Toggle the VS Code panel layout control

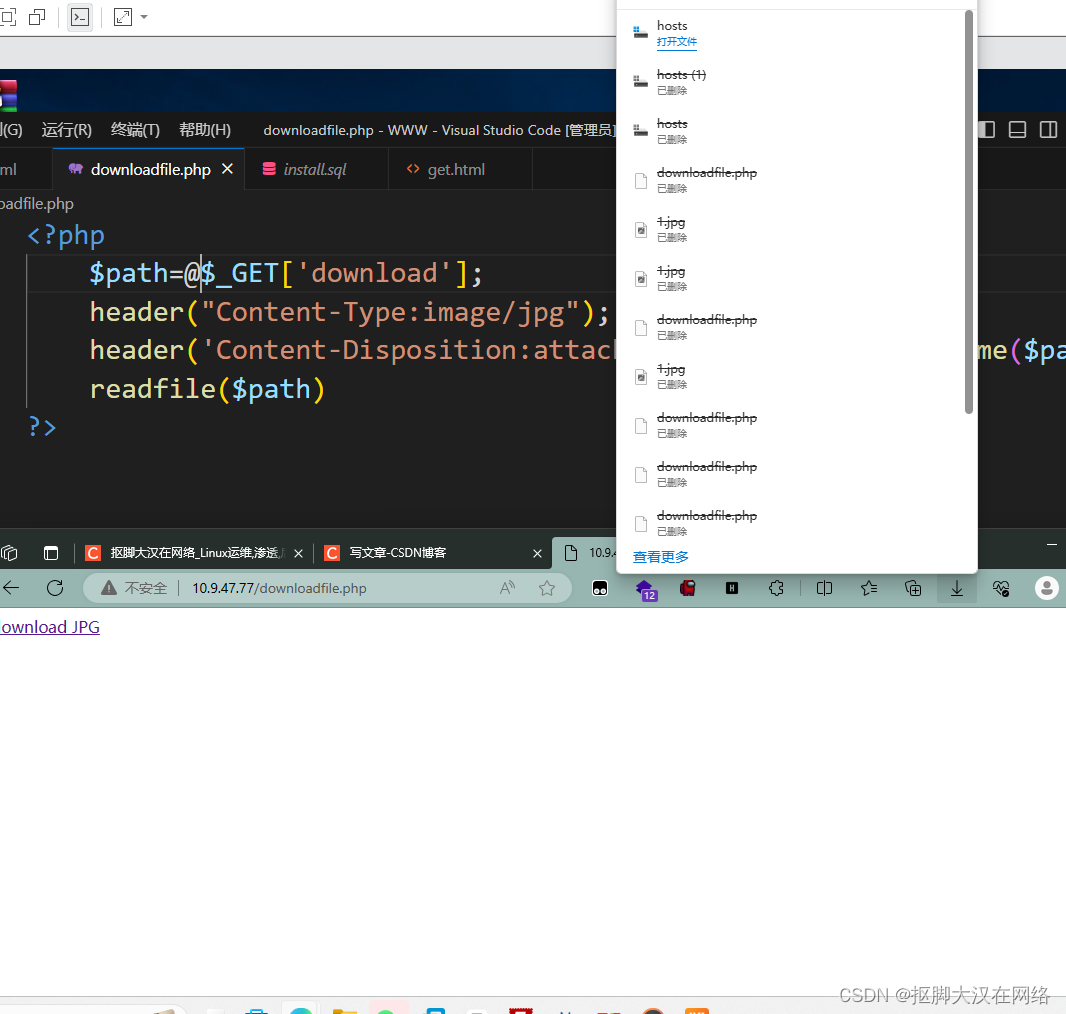click(1016, 129)
